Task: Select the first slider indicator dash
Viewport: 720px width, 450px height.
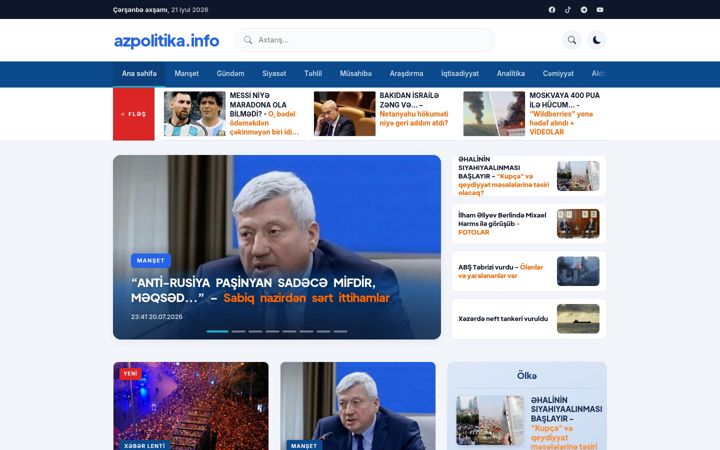Action: coord(217,331)
